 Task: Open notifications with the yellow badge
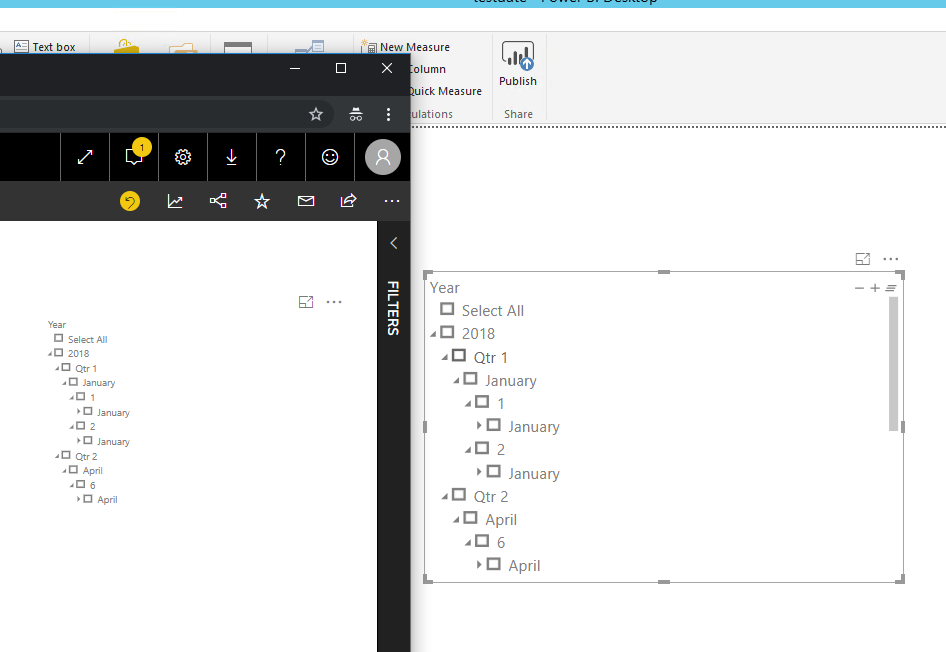tap(134, 157)
